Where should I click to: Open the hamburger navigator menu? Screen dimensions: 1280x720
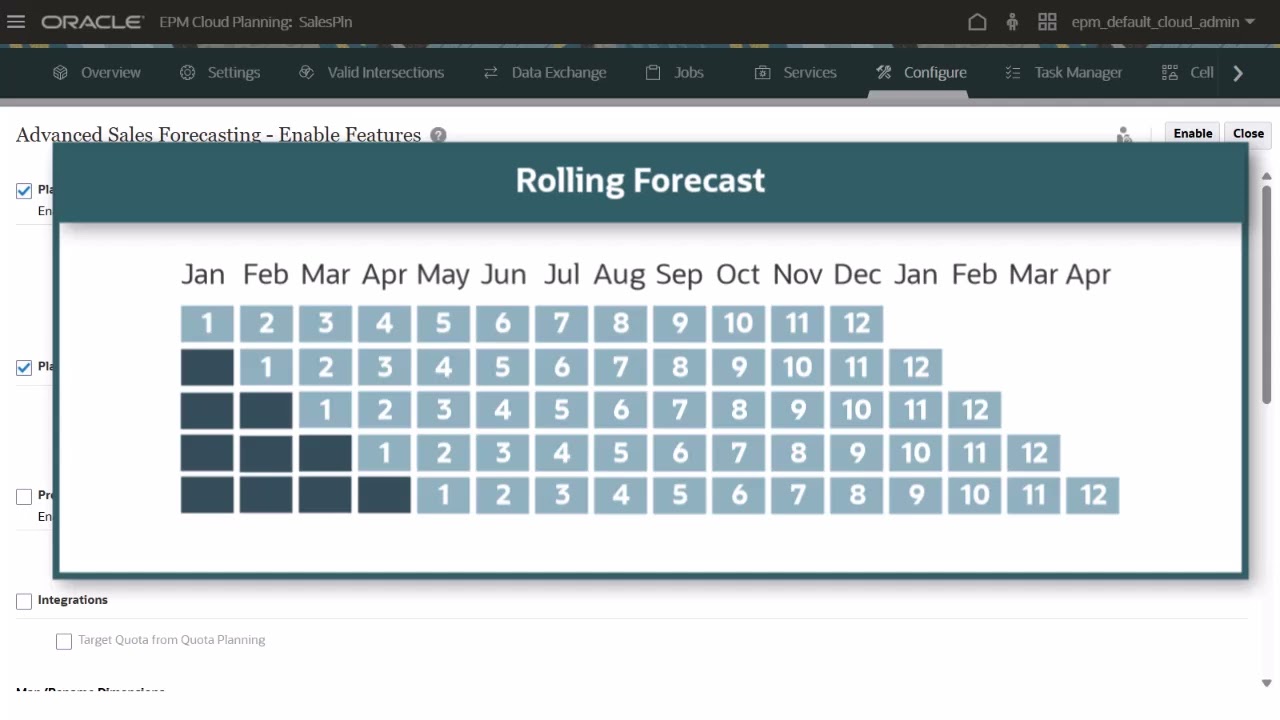(16, 21)
